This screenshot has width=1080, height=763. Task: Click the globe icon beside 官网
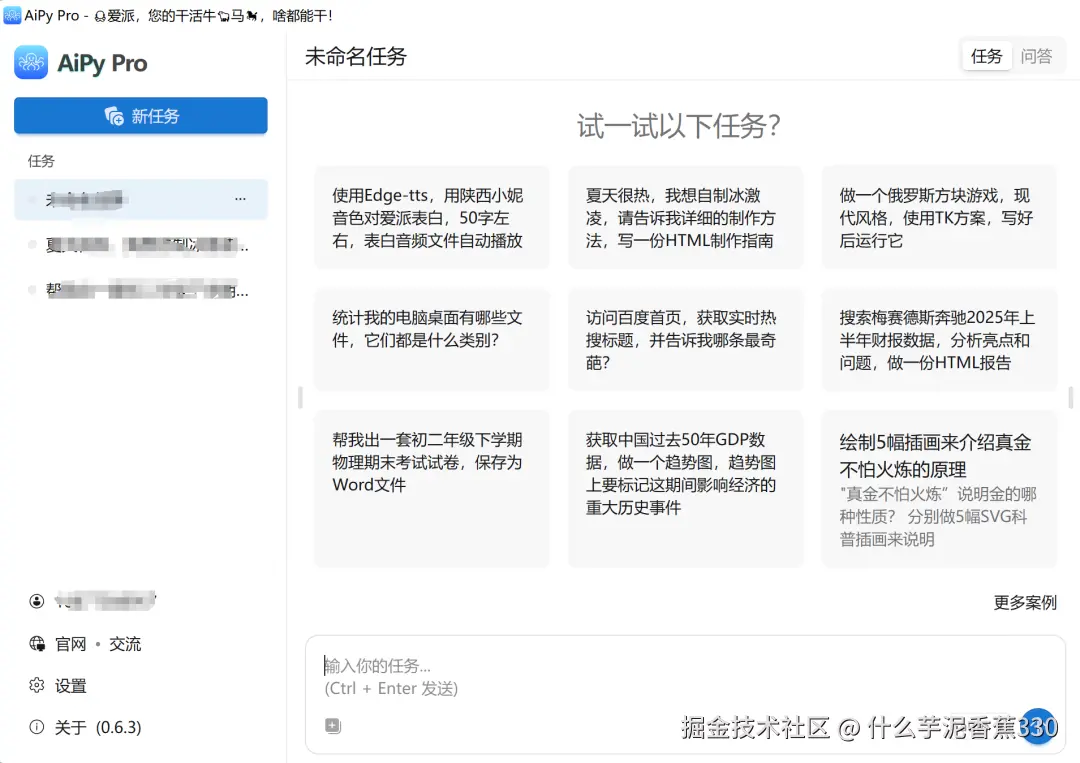(36, 644)
